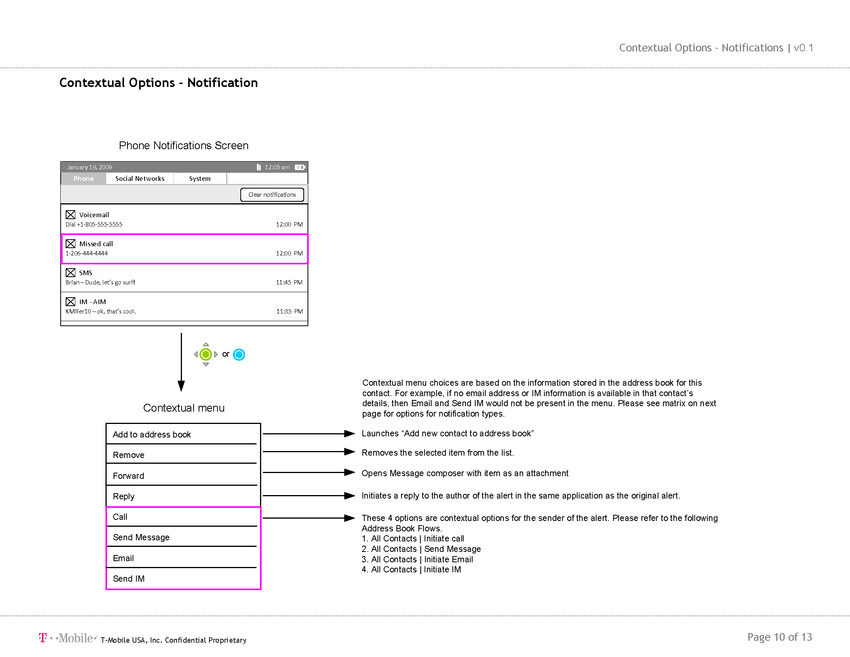Select Reply in the contextual menu
The width and height of the screenshot is (850, 657).
(183, 496)
